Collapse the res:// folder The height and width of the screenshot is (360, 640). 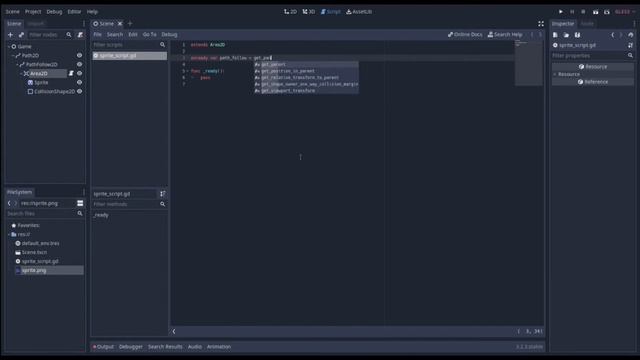point(9,234)
